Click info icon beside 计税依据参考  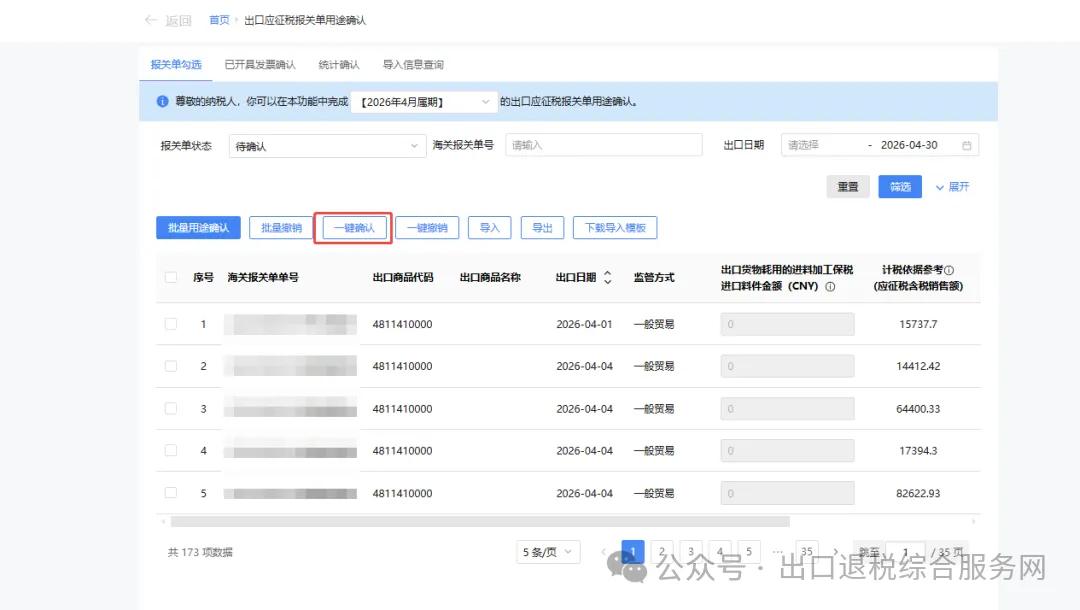click(x=949, y=270)
